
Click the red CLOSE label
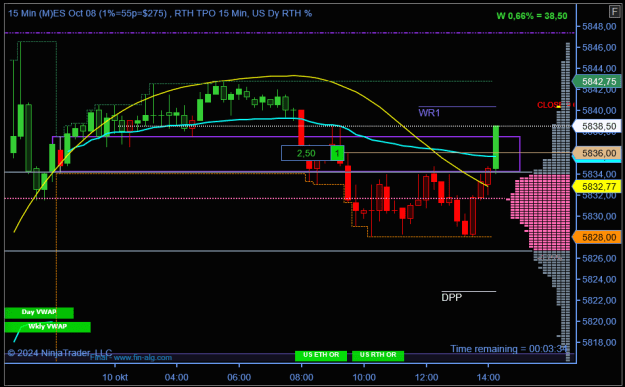550,105
